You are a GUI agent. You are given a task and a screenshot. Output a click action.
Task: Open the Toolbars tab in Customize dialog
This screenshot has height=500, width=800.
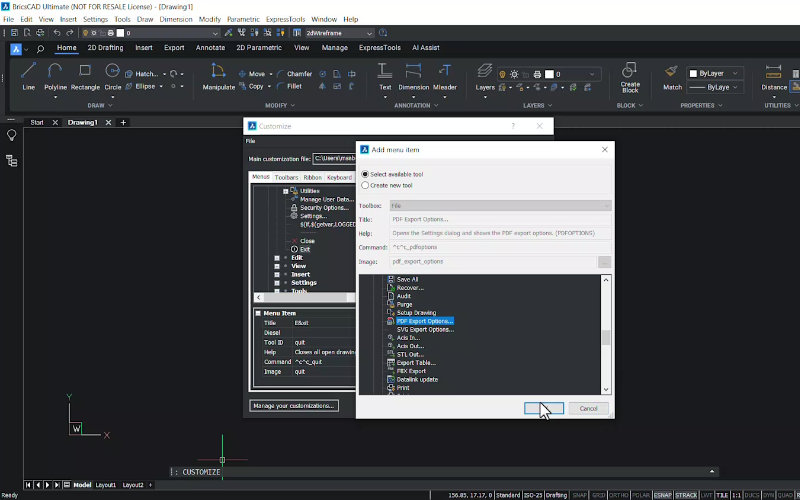(287, 177)
